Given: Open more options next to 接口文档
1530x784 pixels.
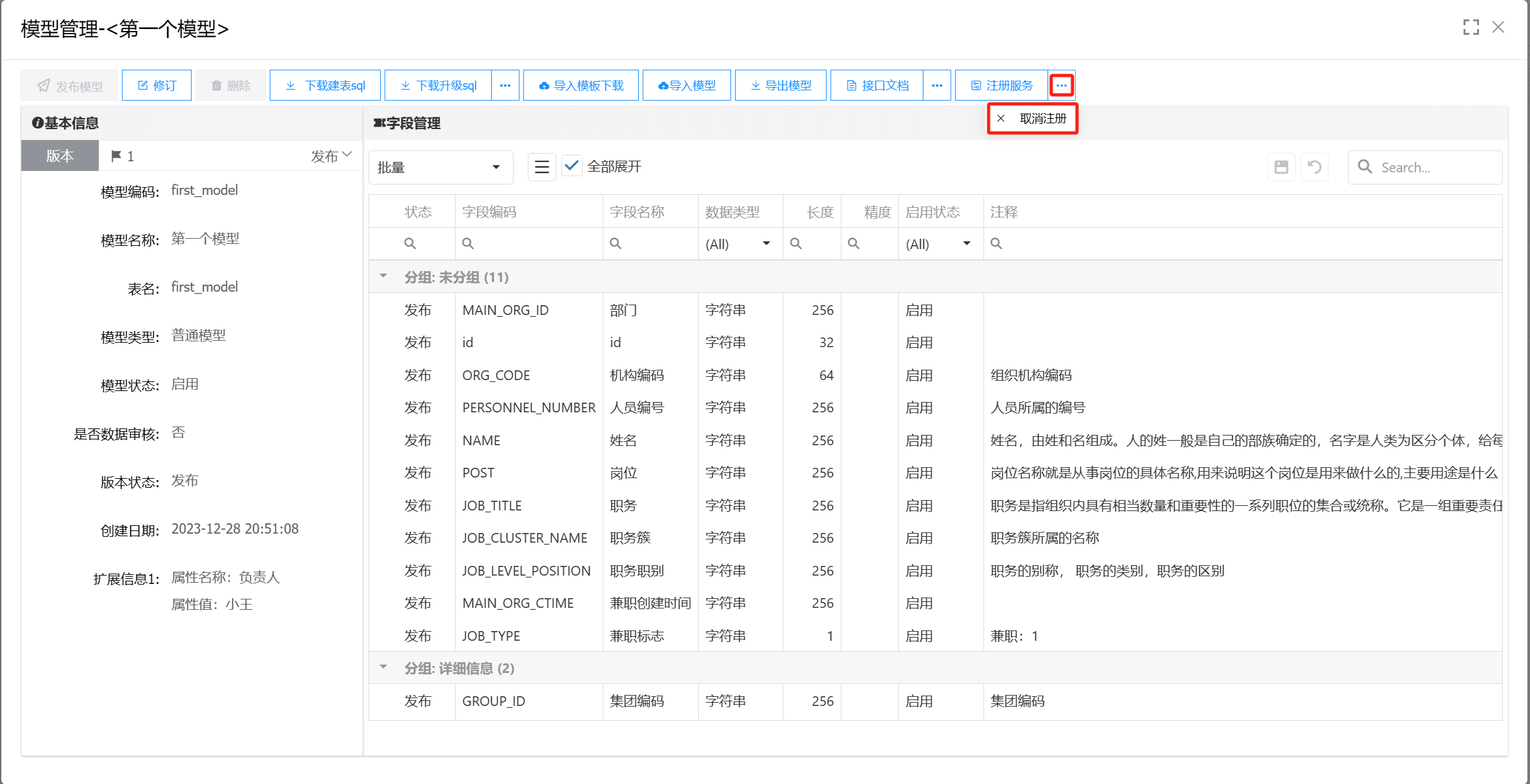Looking at the screenshot, I should (937, 86).
